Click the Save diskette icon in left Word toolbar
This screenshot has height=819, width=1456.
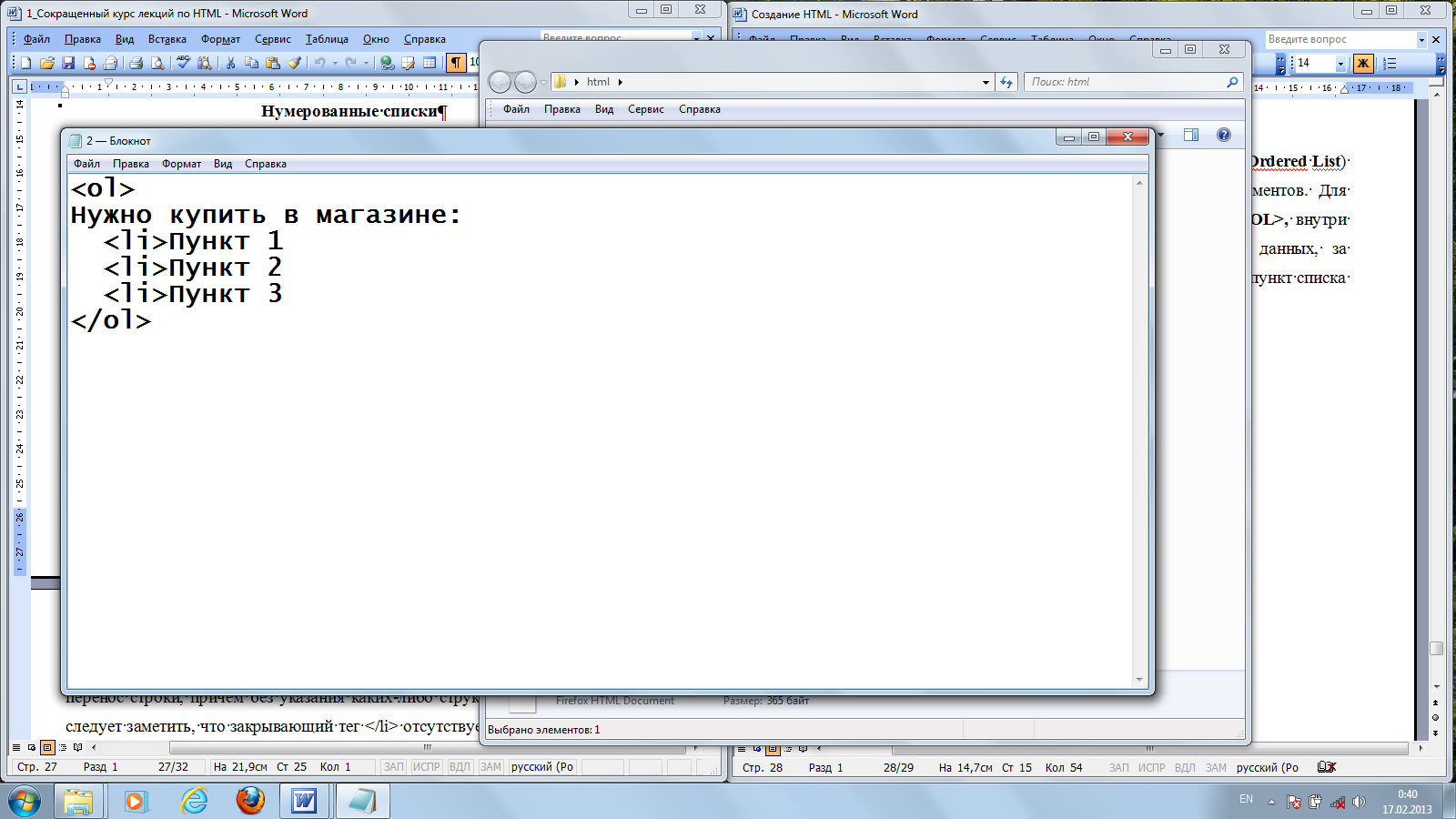(x=68, y=63)
